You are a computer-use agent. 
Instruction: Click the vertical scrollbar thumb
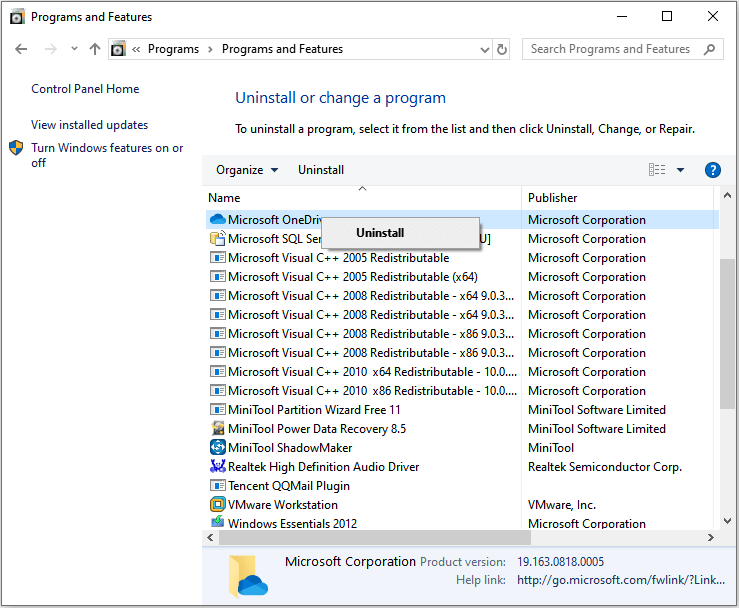click(x=727, y=333)
